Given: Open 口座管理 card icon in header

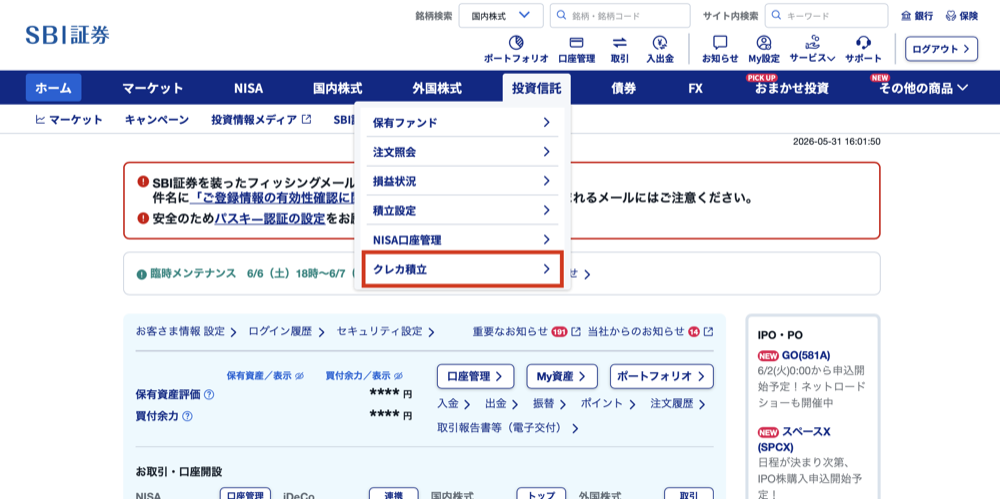Looking at the screenshot, I should click(576, 43).
